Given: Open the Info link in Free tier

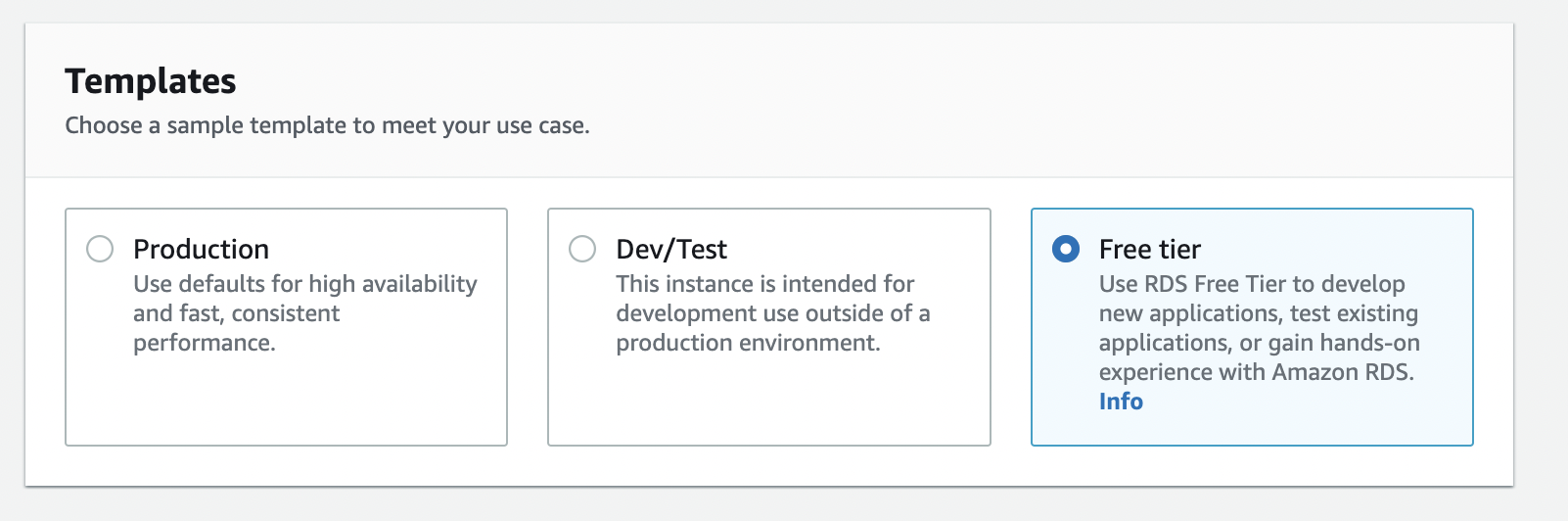Looking at the screenshot, I should pos(1121,402).
